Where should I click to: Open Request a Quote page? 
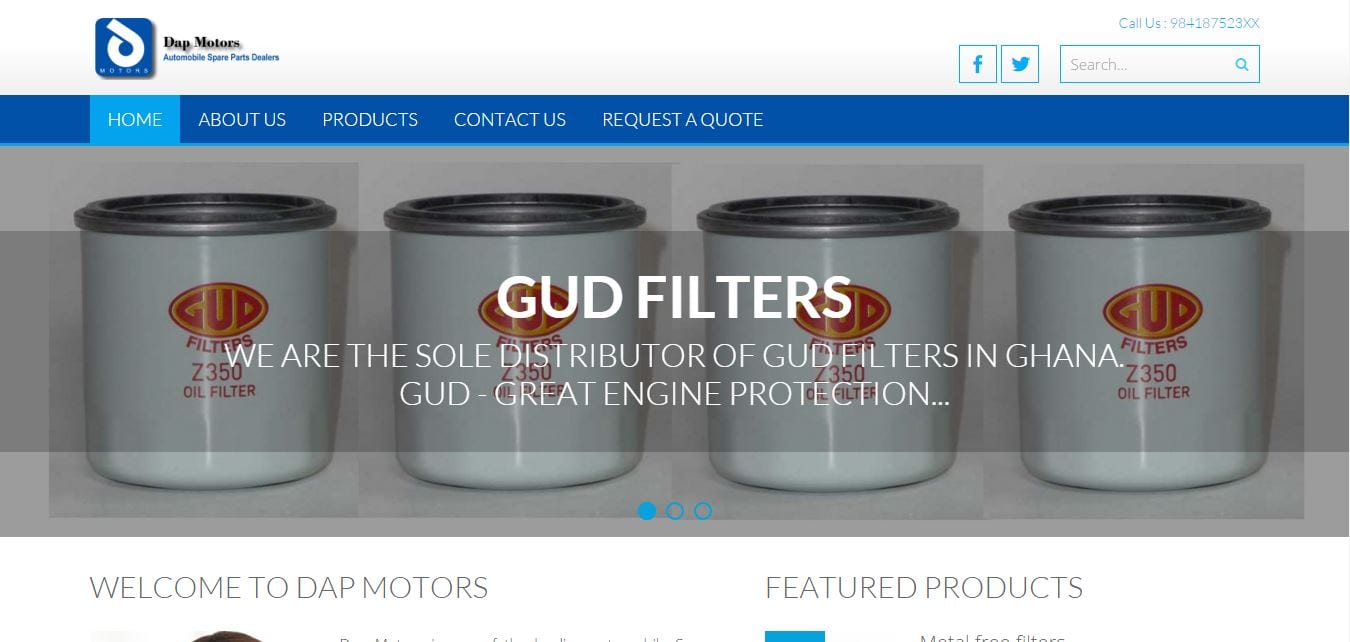point(683,119)
